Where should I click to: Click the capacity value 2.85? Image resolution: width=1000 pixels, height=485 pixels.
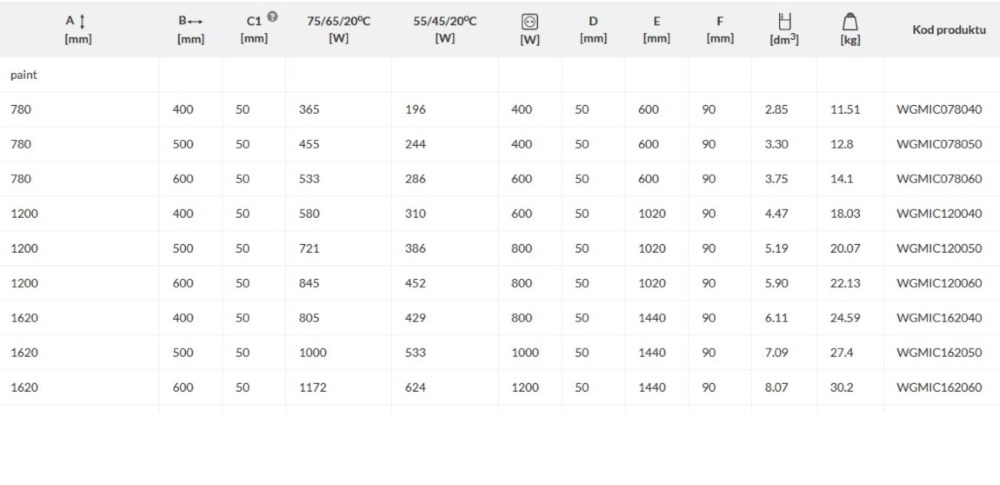click(x=776, y=110)
